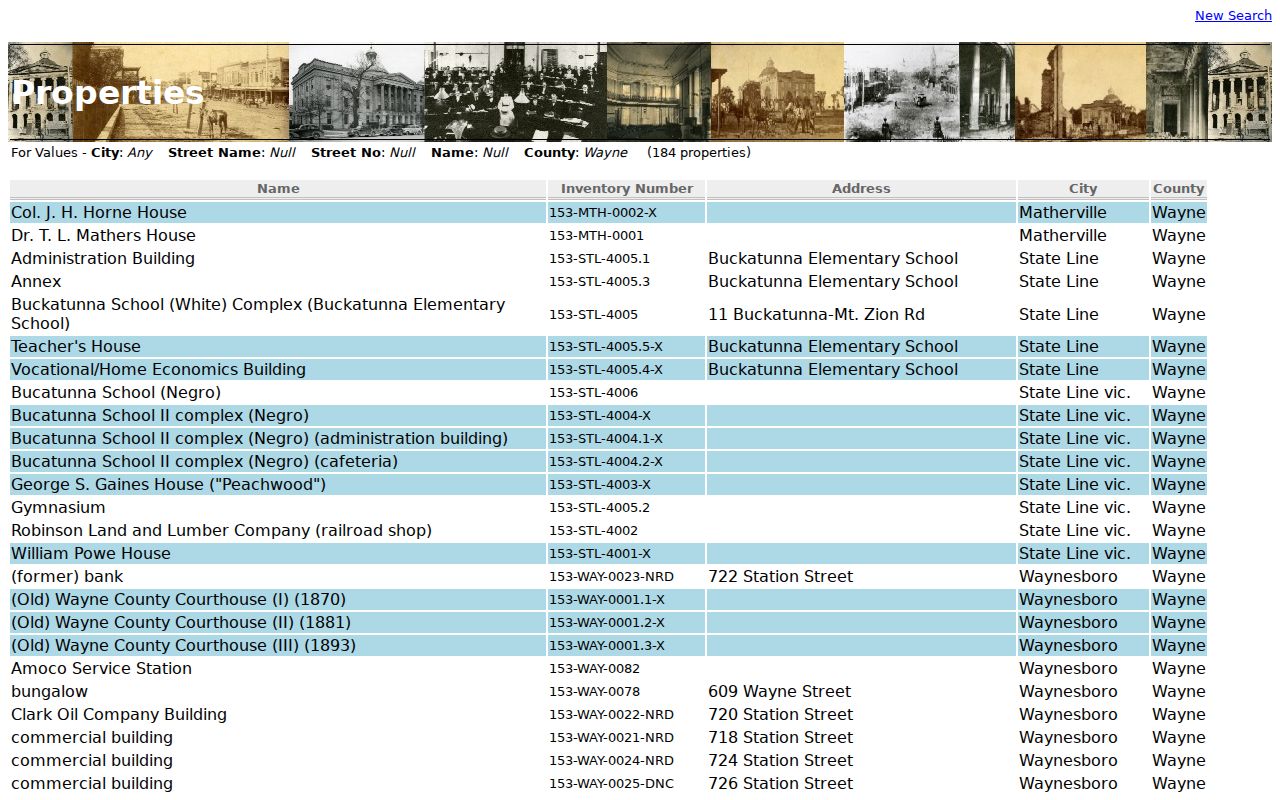Click William Powe House name

[x=91, y=553]
